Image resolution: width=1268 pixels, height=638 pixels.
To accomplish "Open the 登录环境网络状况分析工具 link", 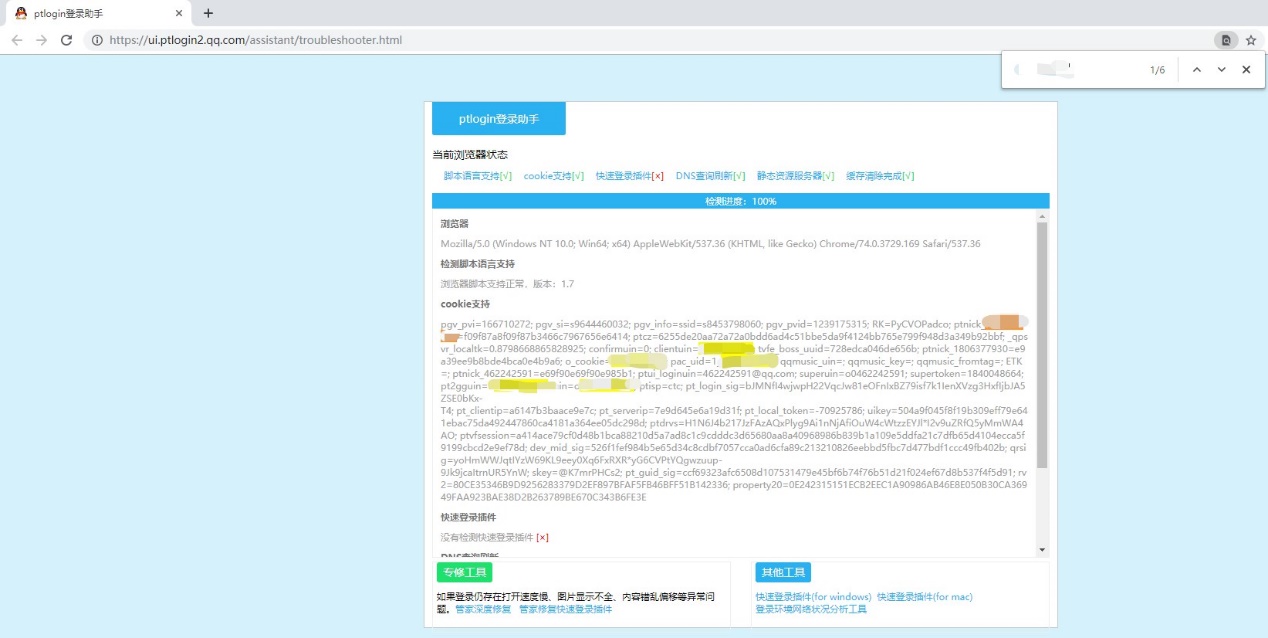I will 811,609.
